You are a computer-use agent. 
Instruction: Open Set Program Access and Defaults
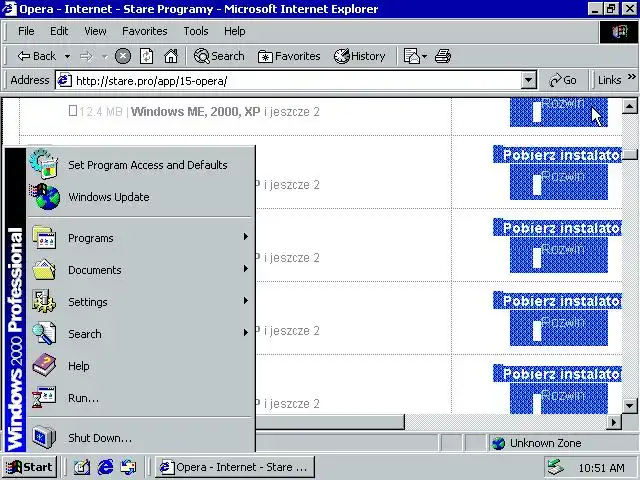click(x=139, y=165)
